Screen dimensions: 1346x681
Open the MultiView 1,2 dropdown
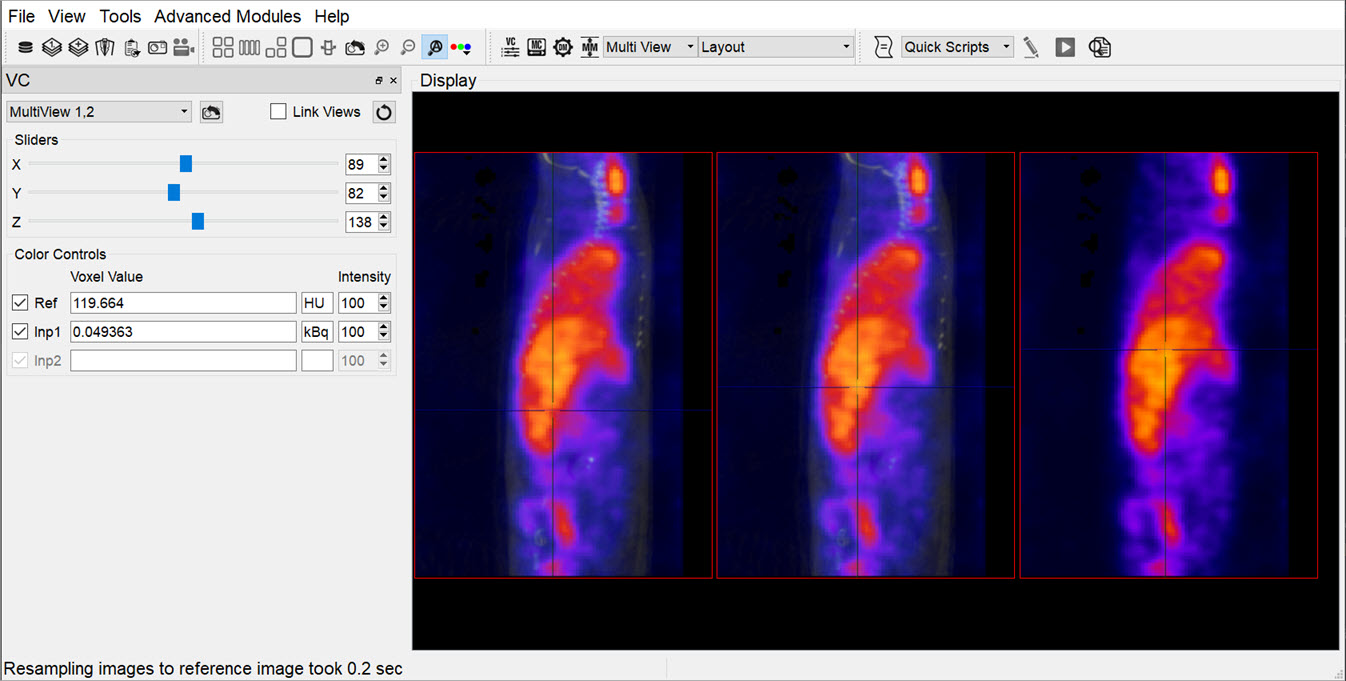pos(98,112)
